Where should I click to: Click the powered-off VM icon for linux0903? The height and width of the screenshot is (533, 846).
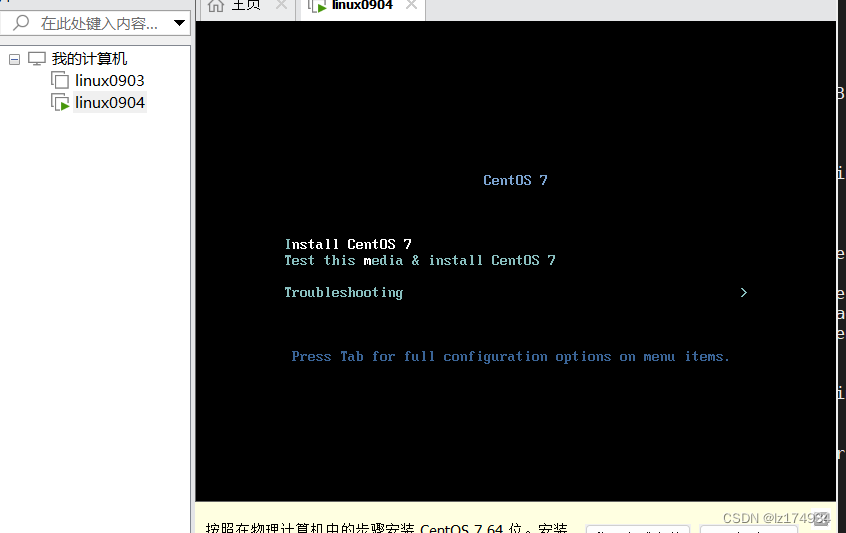pyautogui.click(x=60, y=80)
